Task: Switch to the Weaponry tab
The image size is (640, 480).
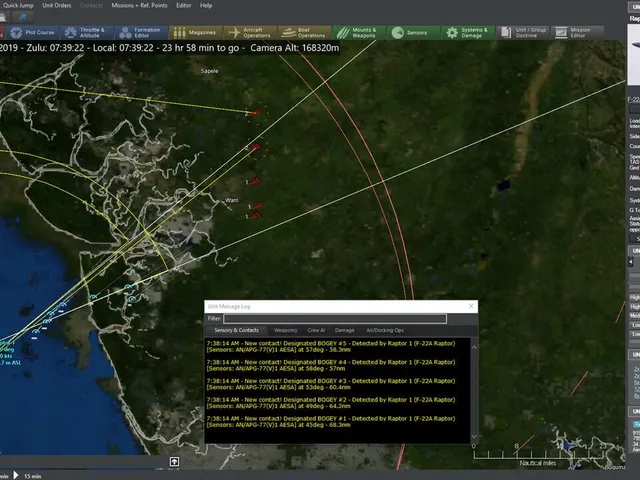Action: 285,330
